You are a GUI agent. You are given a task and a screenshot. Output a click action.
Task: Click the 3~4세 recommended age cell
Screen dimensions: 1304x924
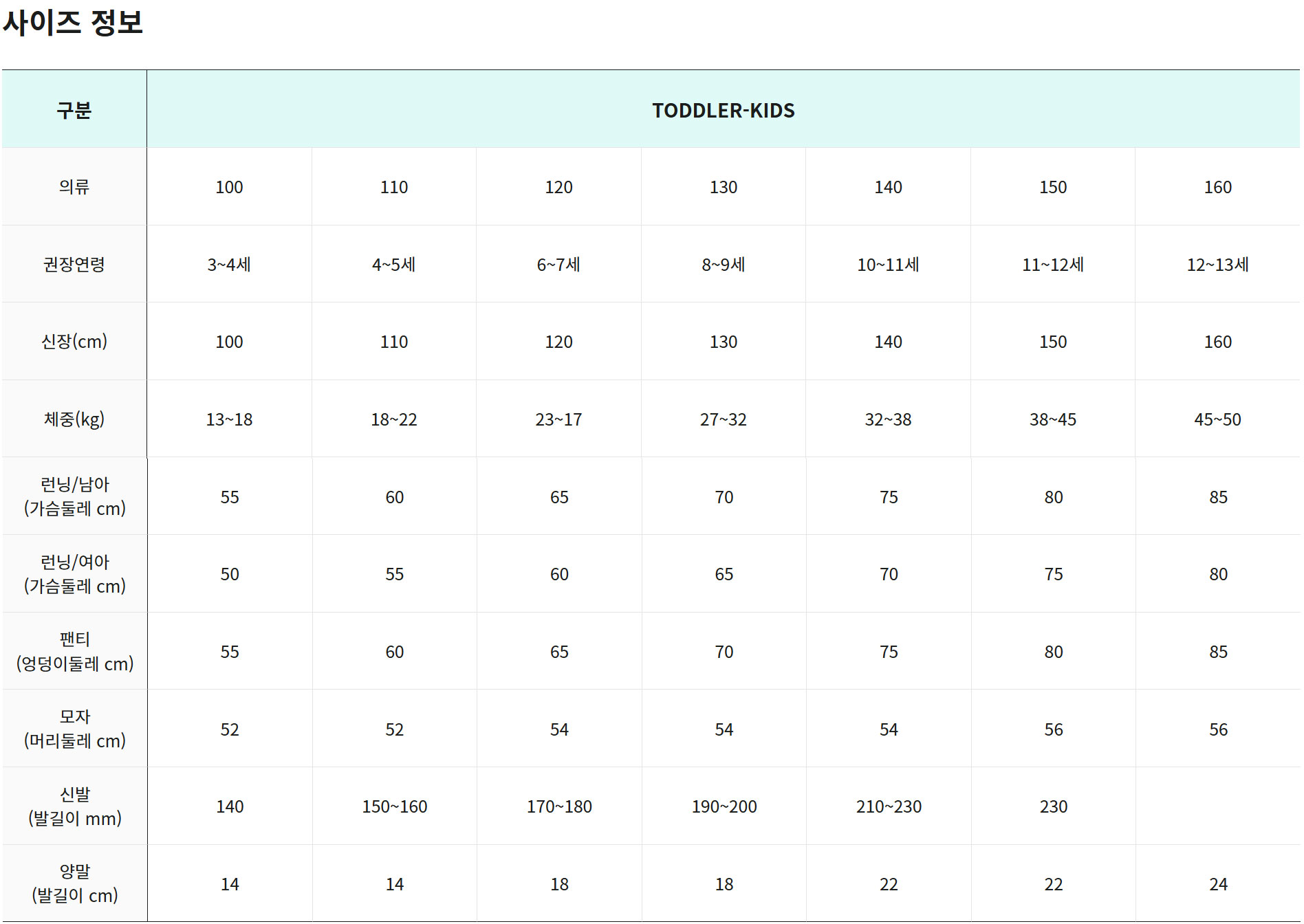tap(229, 265)
